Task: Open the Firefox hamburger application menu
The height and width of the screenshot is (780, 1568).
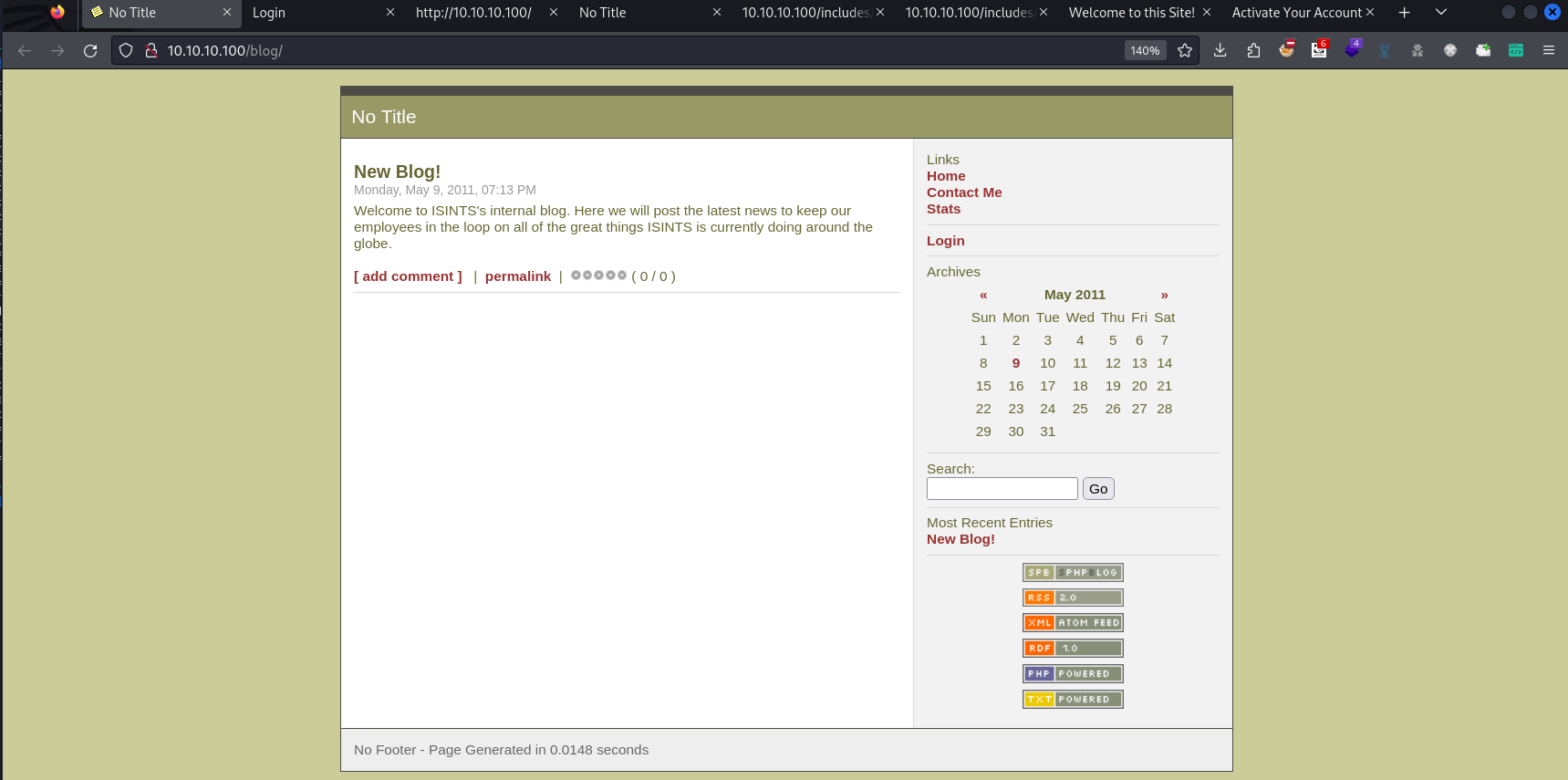Action: [x=1549, y=50]
